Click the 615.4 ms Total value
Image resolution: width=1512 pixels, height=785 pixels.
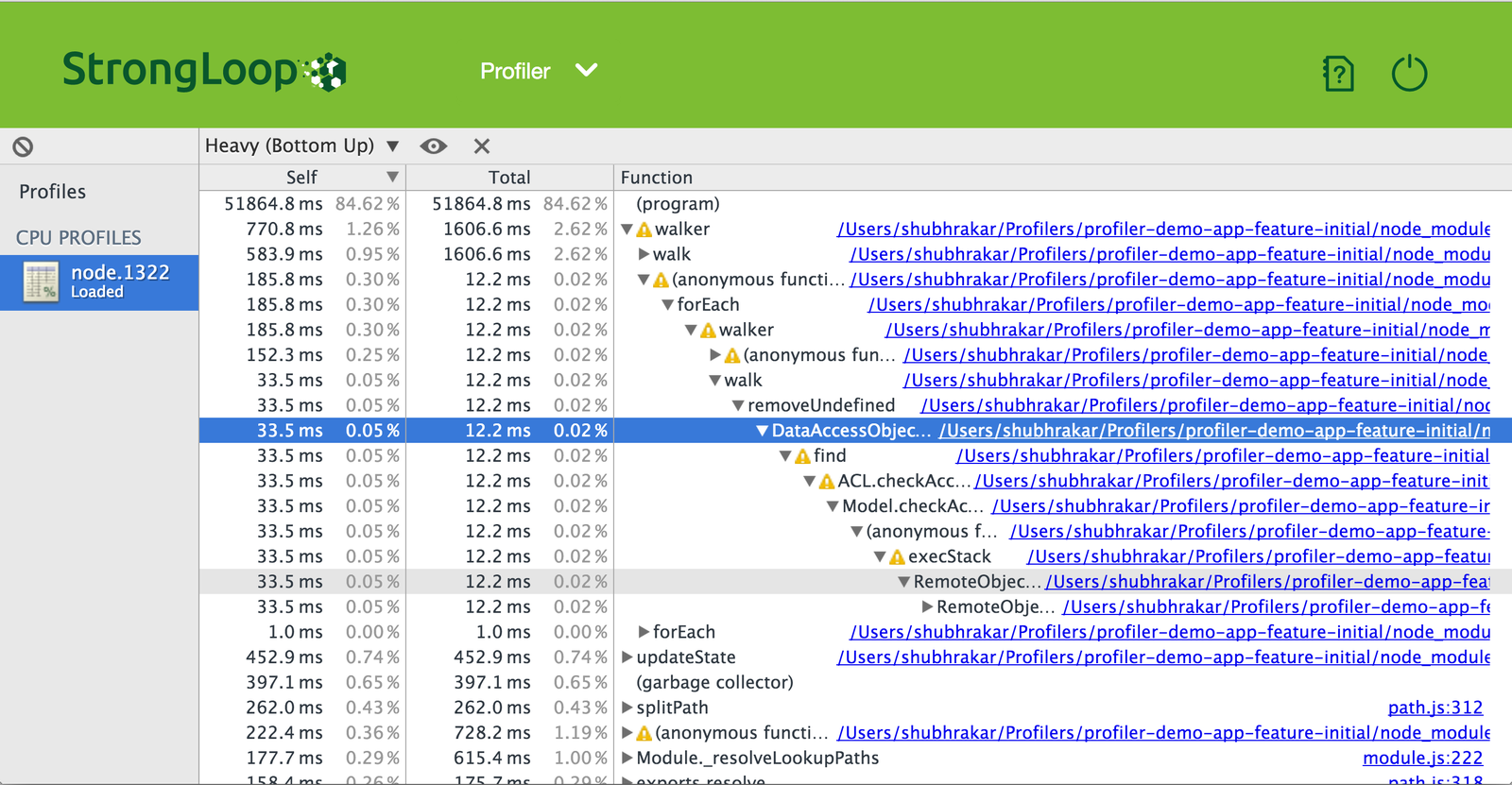click(x=491, y=758)
